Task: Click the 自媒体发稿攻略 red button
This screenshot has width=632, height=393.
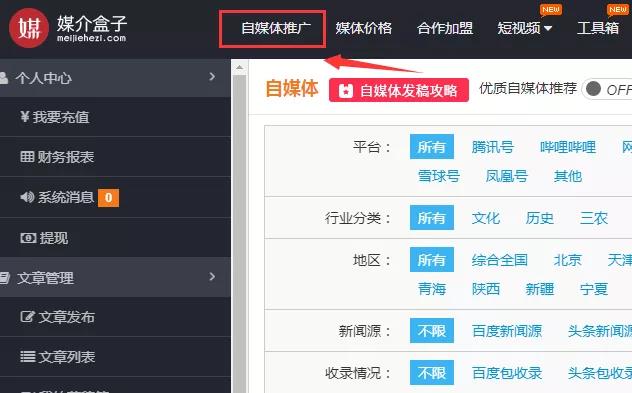Action: pos(399,90)
